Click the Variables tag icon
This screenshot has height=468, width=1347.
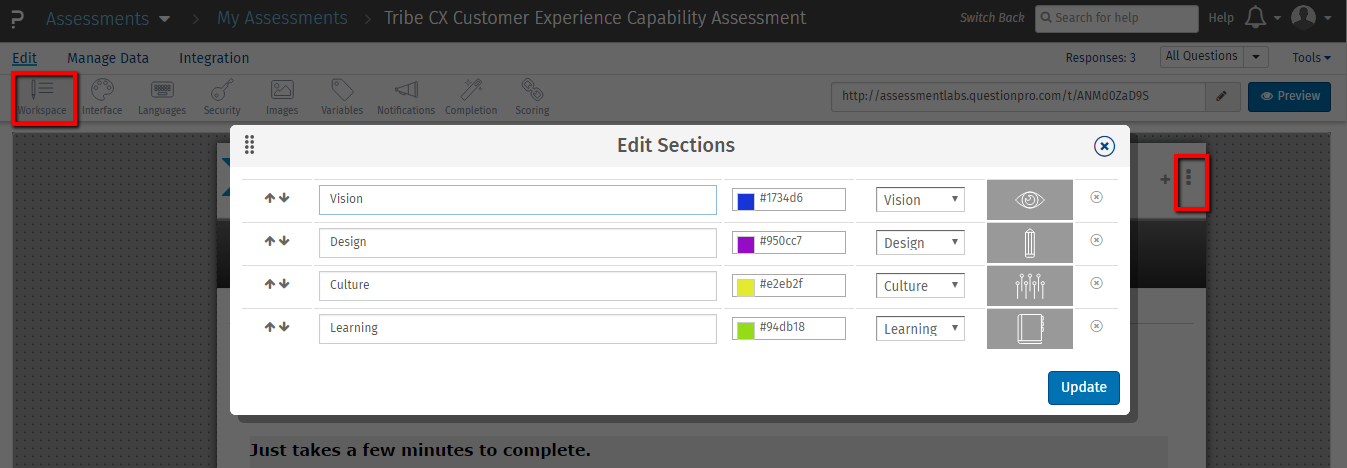[342, 97]
